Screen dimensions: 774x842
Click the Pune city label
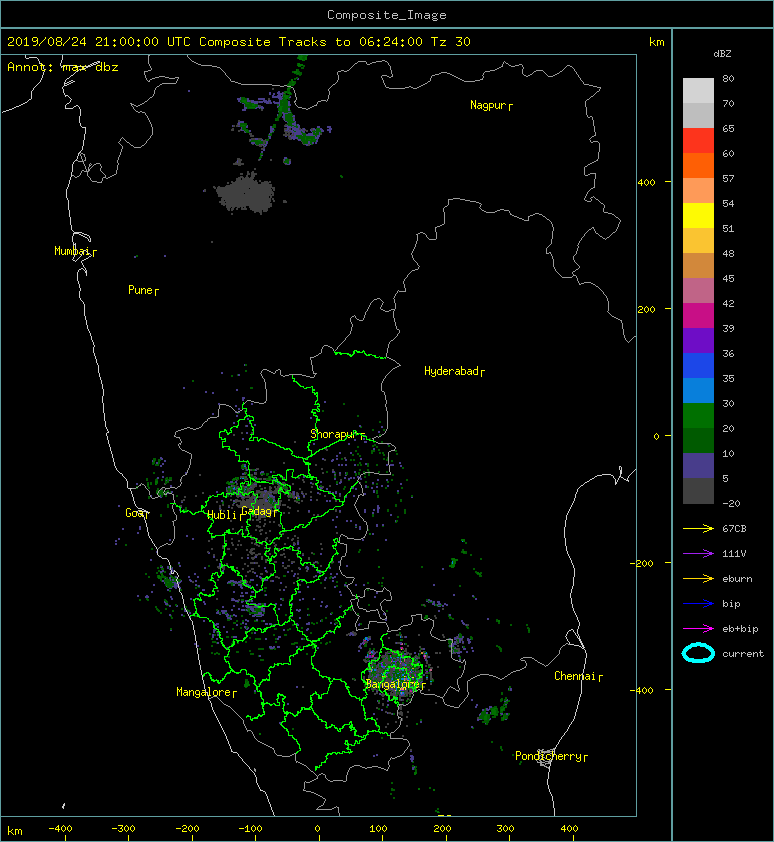coord(140,290)
